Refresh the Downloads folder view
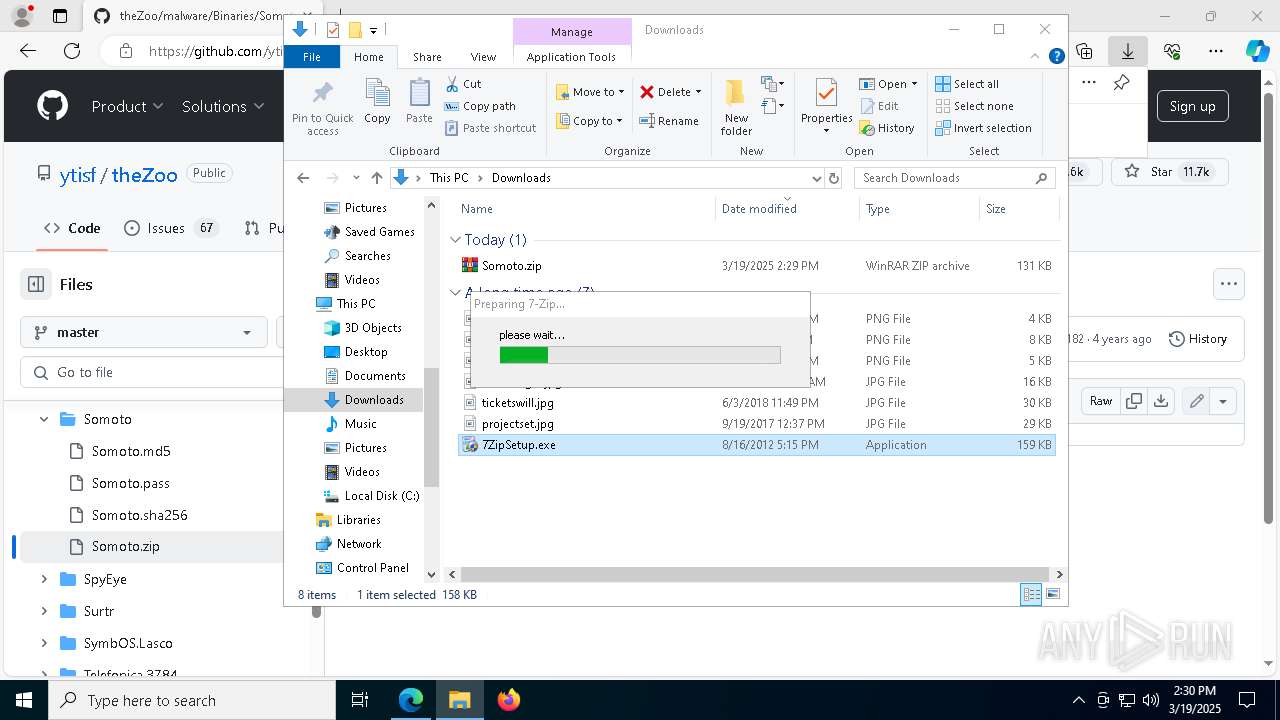This screenshot has width=1280, height=720. [834, 178]
